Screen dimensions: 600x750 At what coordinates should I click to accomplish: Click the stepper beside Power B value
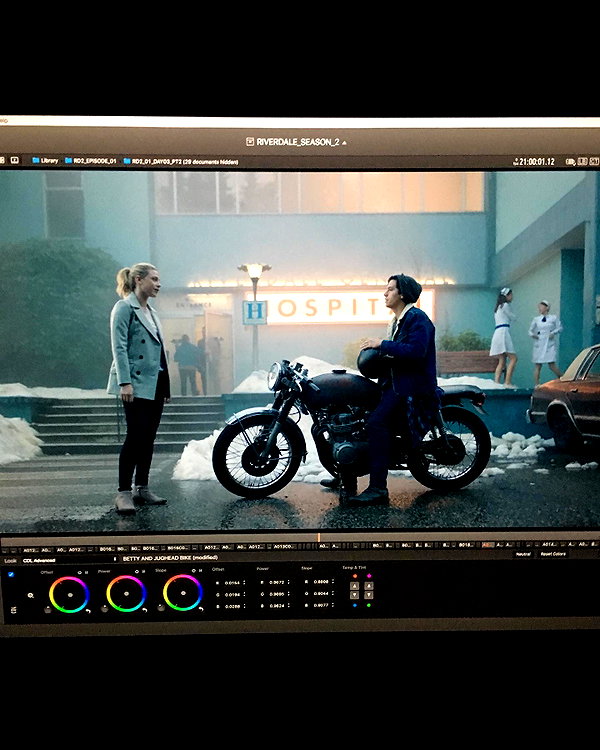289,606
